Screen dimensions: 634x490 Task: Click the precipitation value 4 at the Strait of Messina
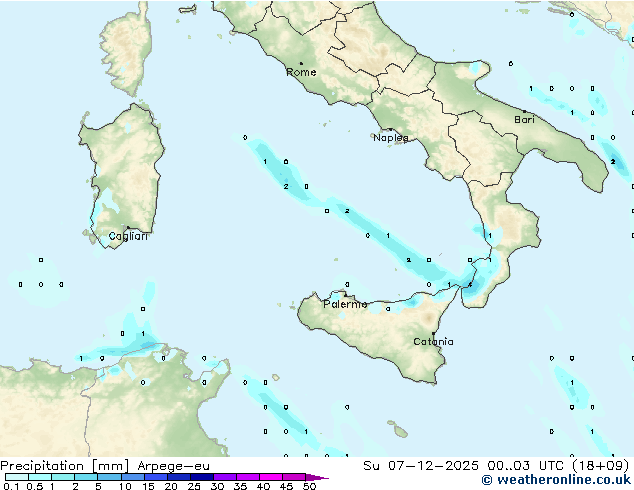tap(470, 285)
